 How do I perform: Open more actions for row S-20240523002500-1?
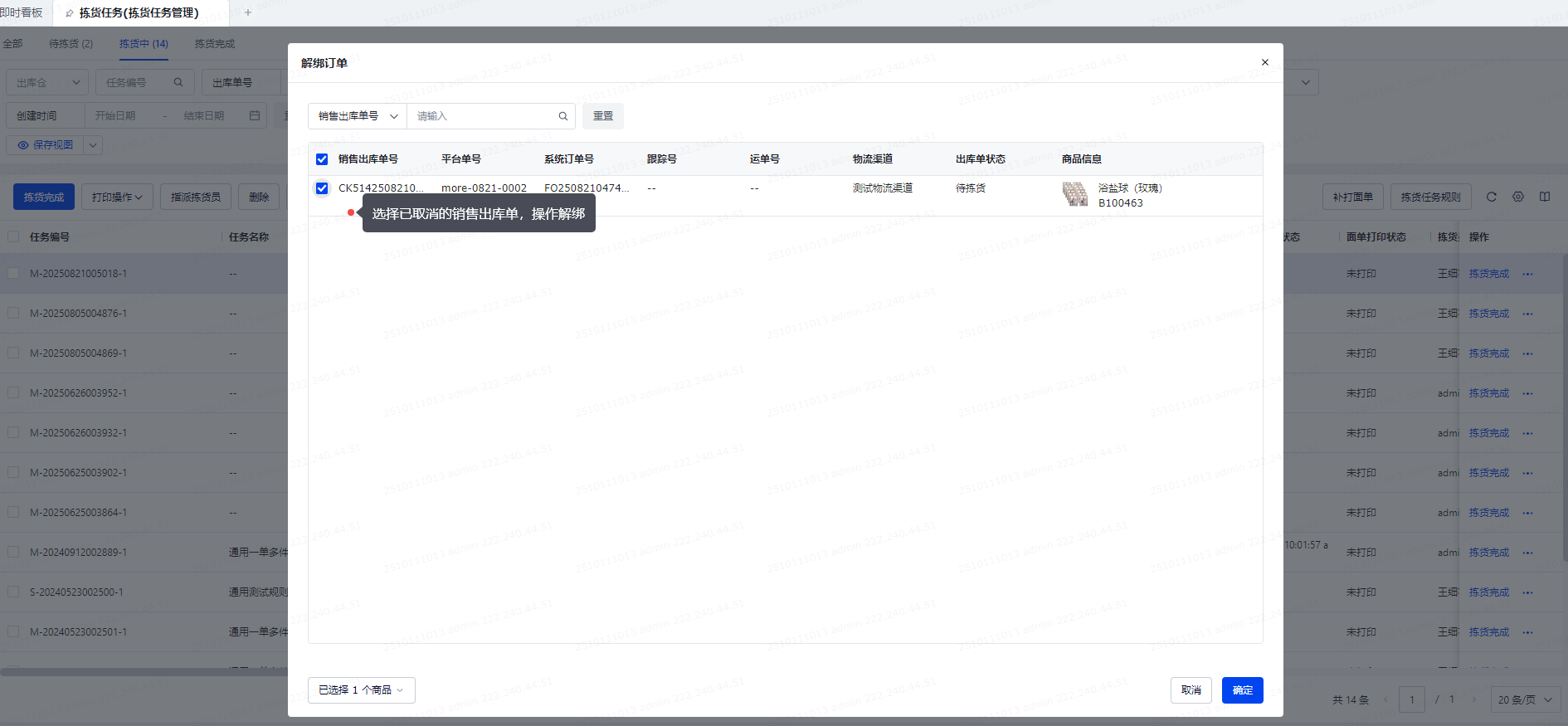(1528, 592)
